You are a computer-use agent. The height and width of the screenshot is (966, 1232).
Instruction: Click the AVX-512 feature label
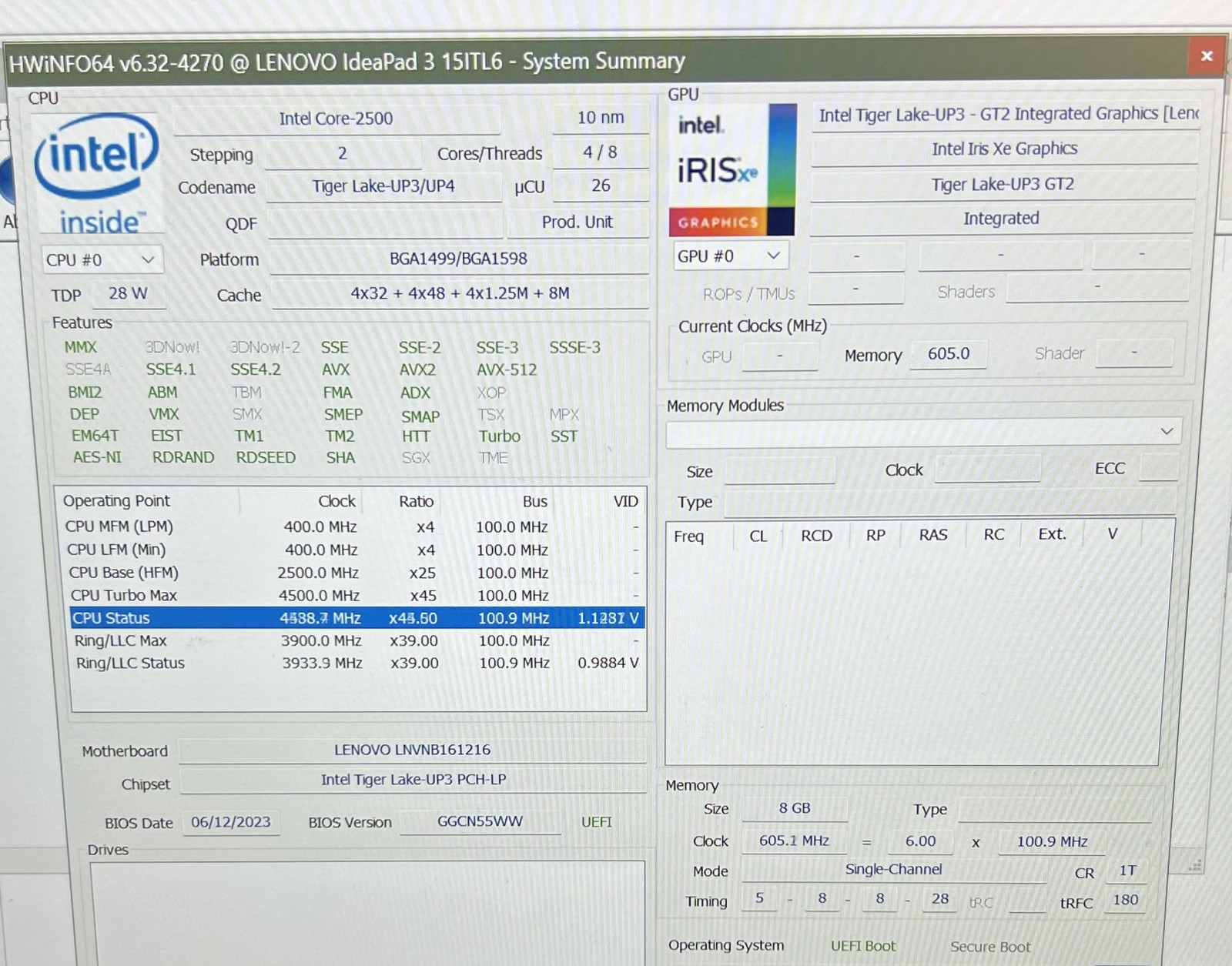click(x=507, y=370)
